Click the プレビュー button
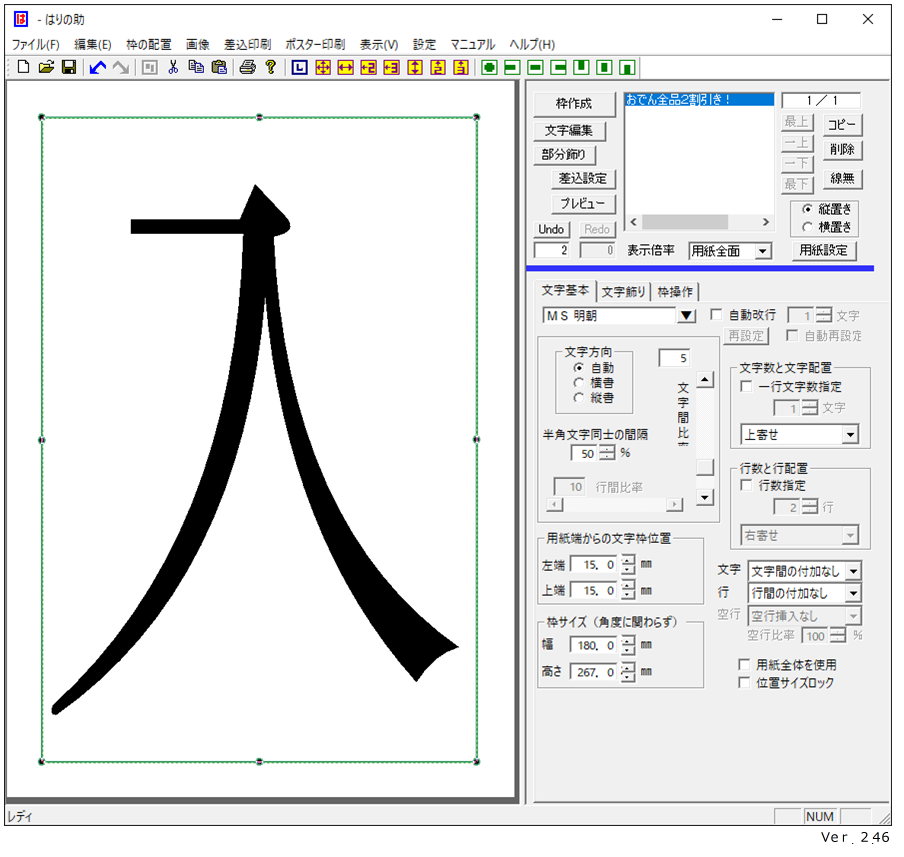This screenshot has height=857, width=904. (x=583, y=204)
